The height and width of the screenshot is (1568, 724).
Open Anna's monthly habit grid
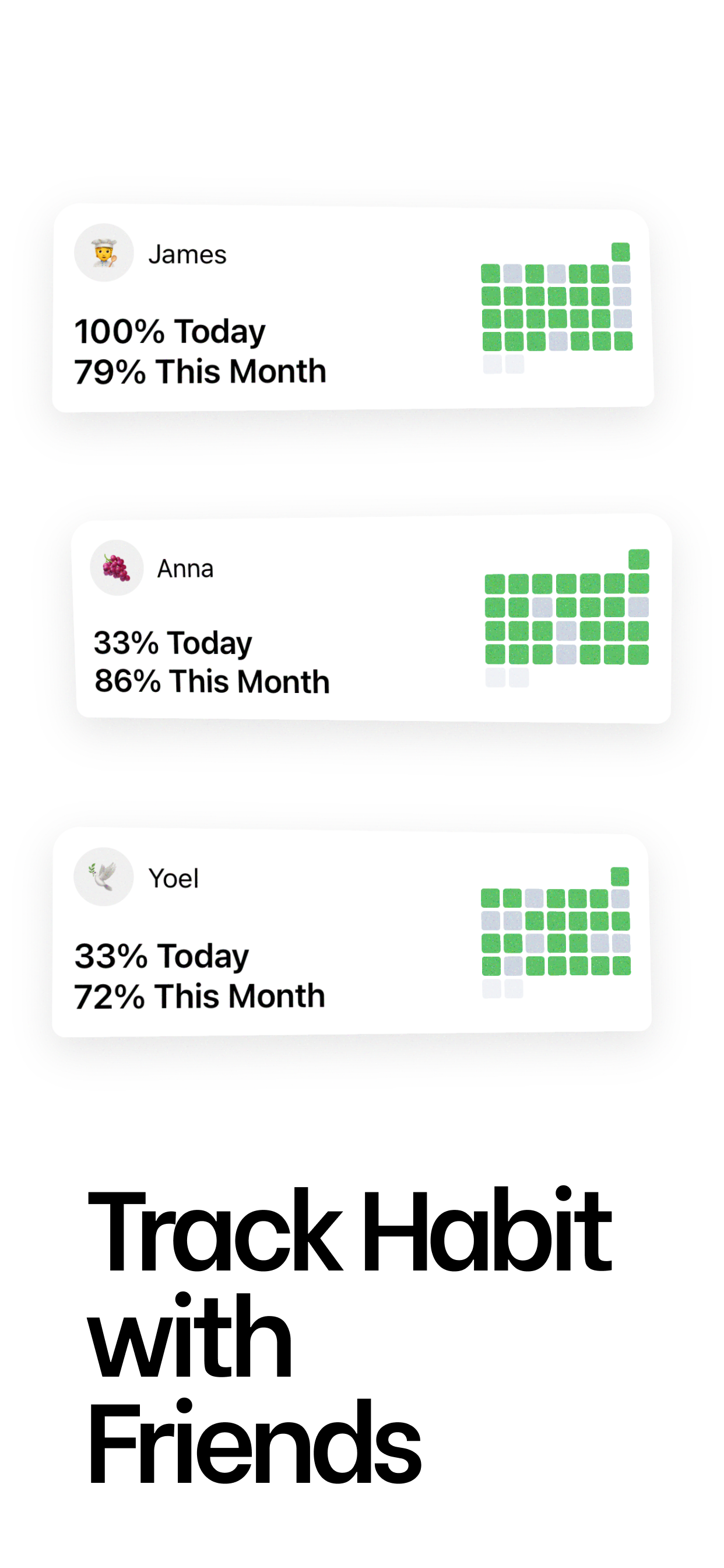[x=567, y=618]
